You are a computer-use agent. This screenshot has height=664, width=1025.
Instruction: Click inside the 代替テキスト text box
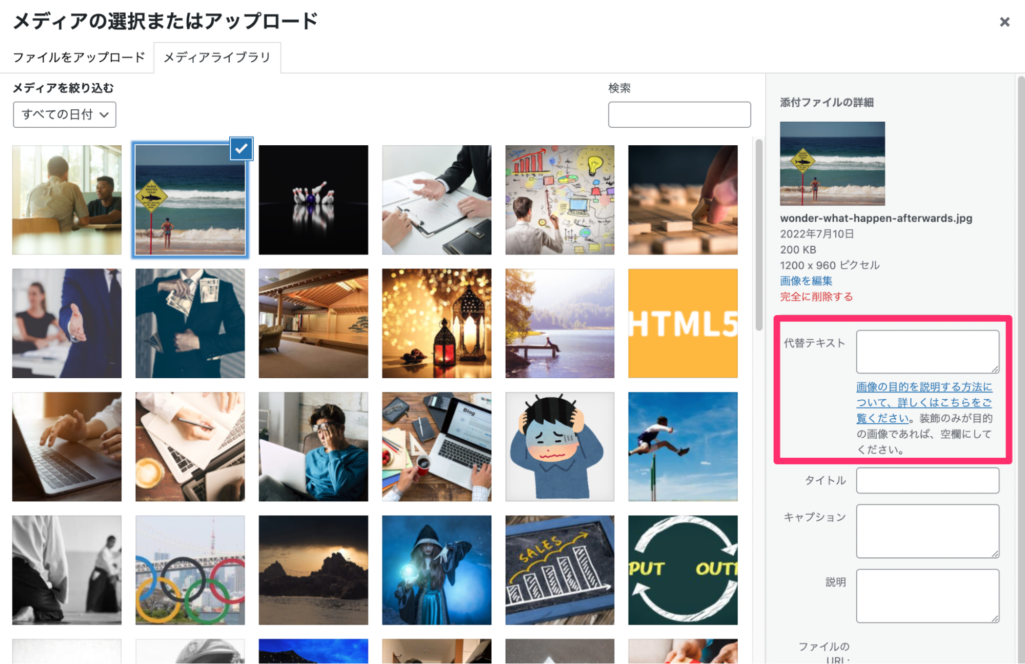coord(927,350)
